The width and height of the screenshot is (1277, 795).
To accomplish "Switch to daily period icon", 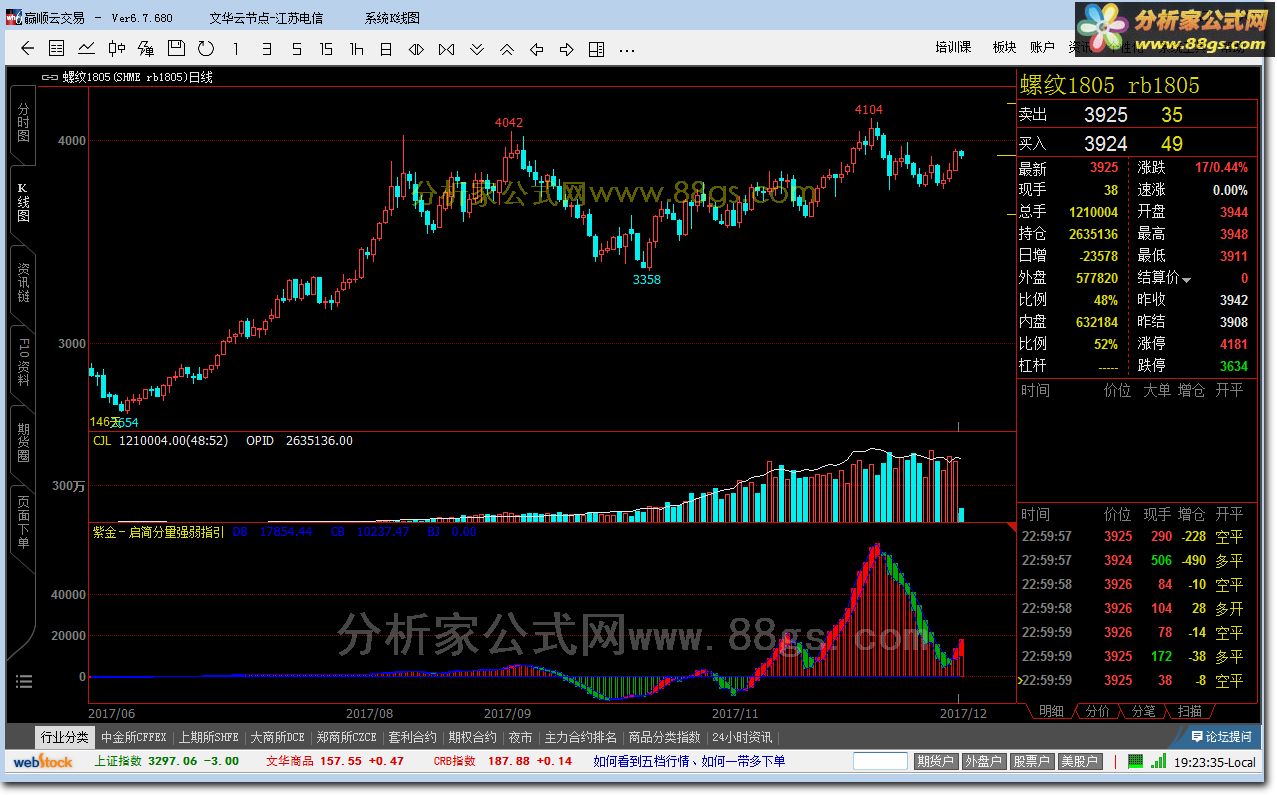I will tap(386, 48).
